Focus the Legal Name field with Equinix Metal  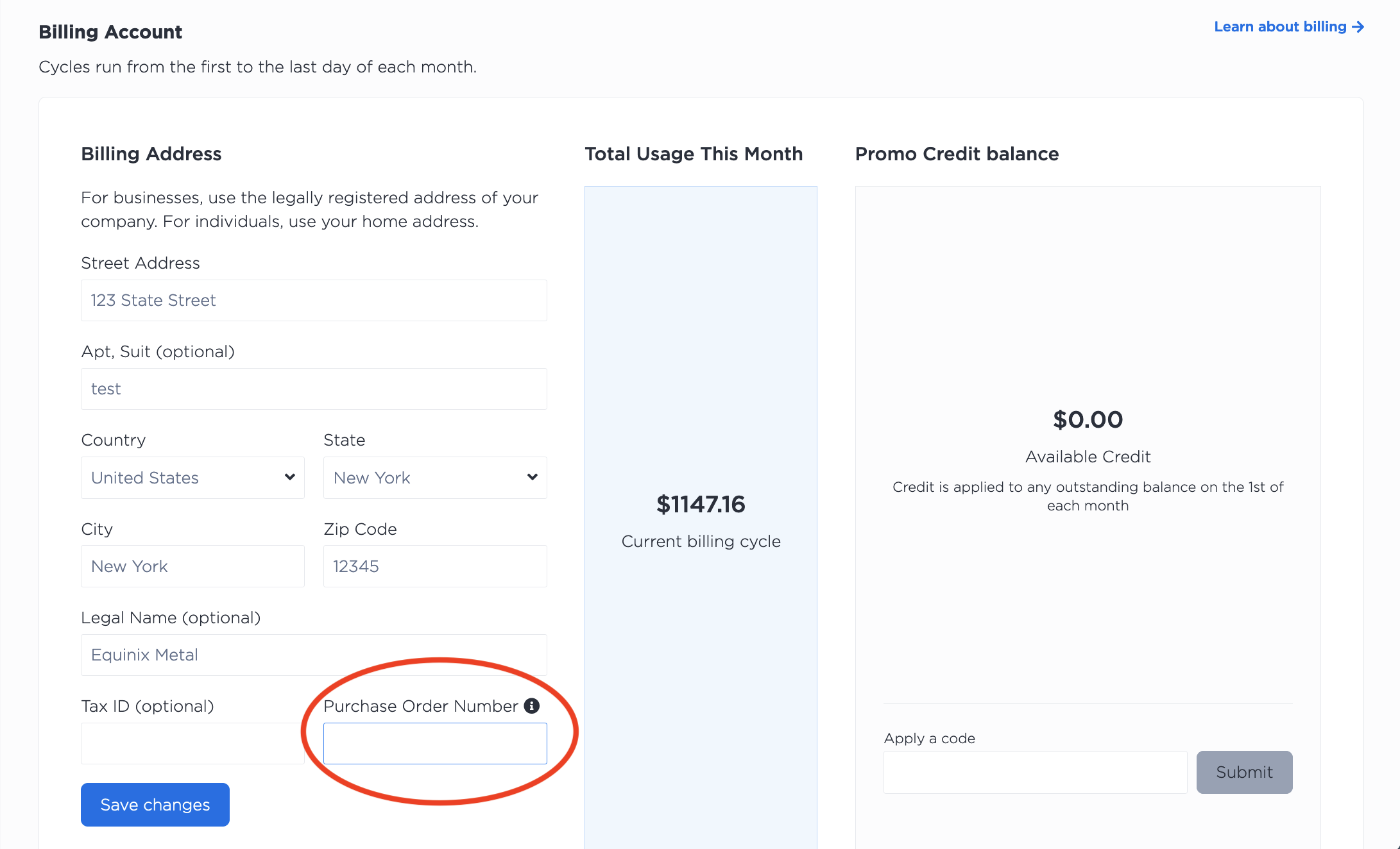pos(314,655)
